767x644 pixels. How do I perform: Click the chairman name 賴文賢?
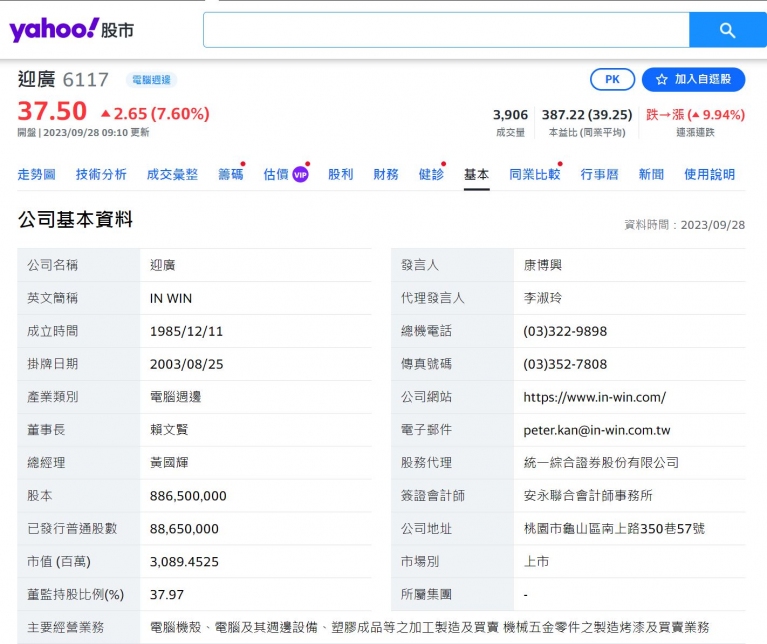pos(169,430)
